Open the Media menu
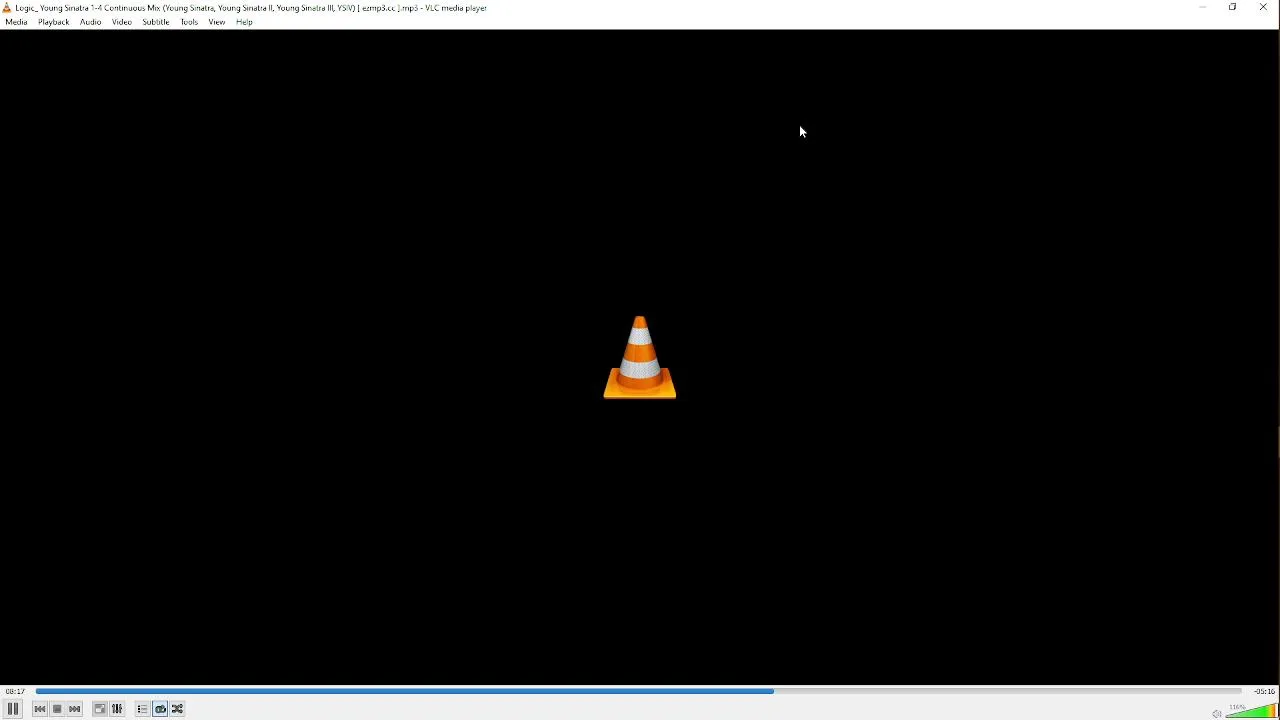Image resolution: width=1280 pixels, height=720 pixels. pyautogui.click(x=17, y=22)
